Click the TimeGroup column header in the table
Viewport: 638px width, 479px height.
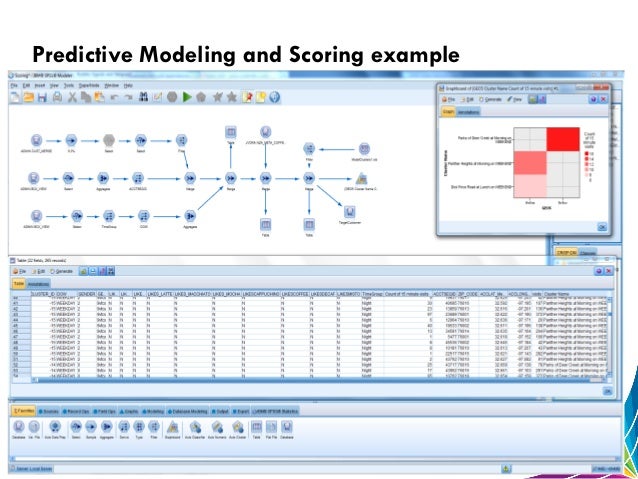(x=372, y=293)
